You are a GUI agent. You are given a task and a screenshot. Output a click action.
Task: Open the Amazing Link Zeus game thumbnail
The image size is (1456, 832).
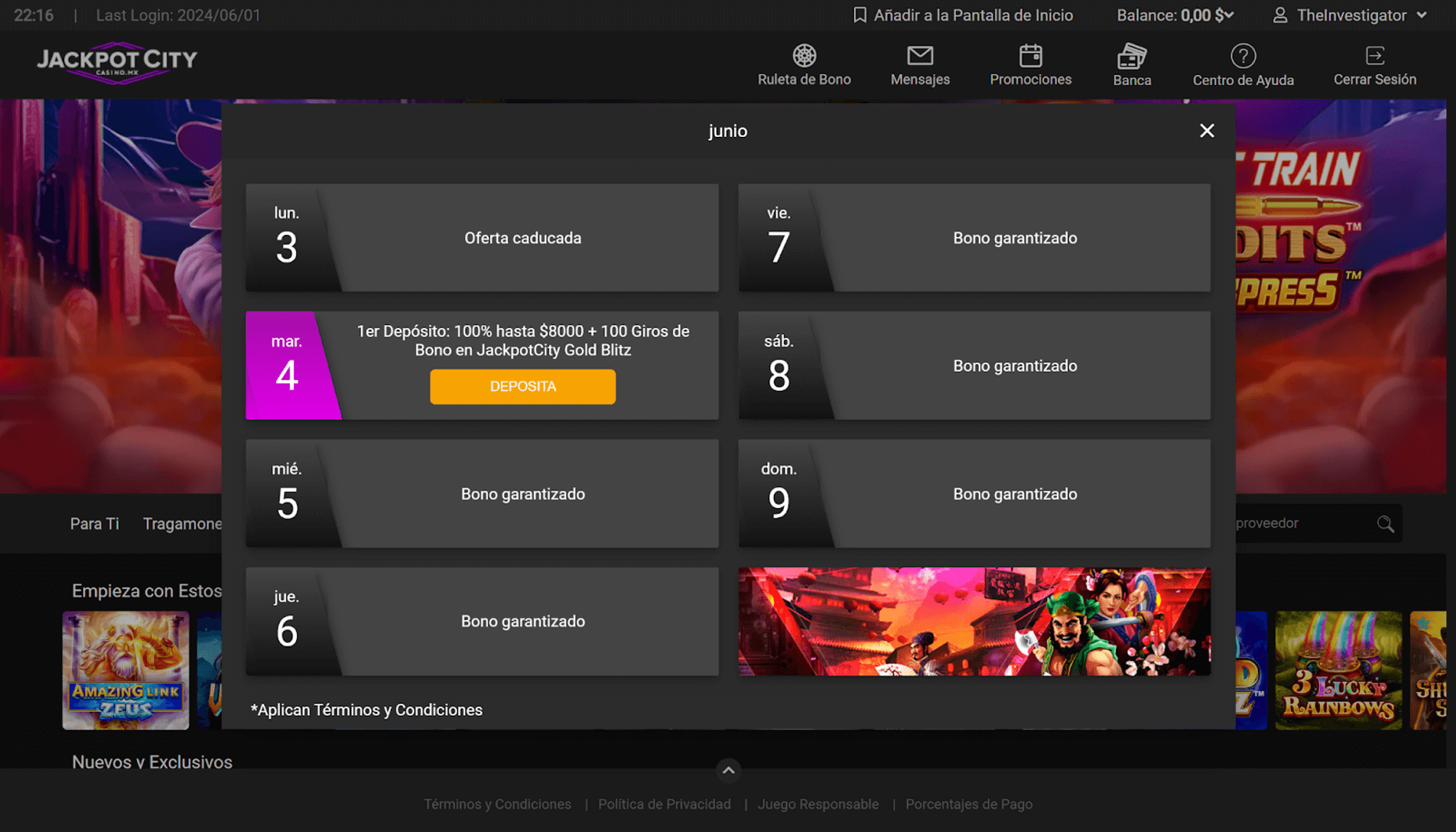click(x=125, y=670)
